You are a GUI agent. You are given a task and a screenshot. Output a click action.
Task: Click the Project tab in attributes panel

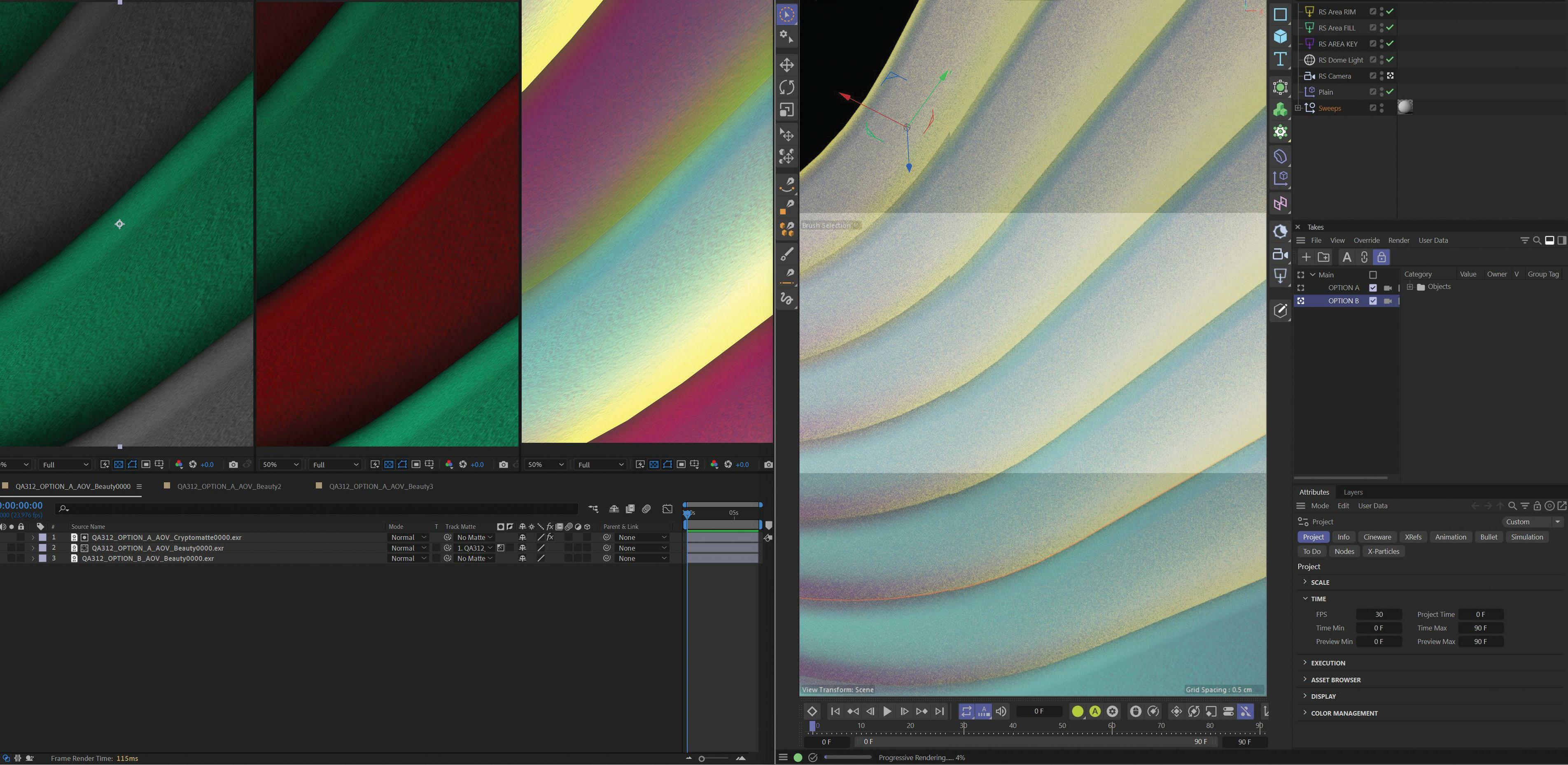coord(1314,537)
